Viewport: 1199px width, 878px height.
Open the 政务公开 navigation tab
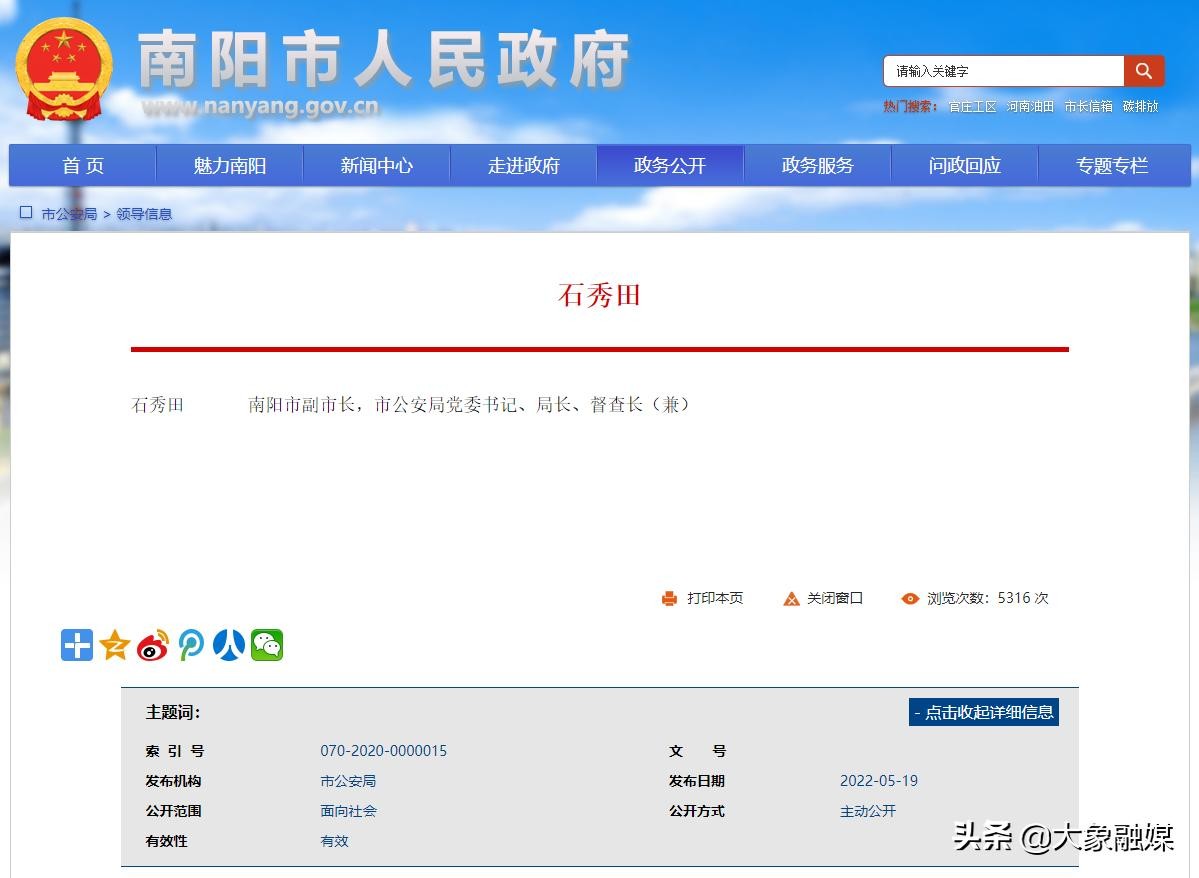(670, 166)
